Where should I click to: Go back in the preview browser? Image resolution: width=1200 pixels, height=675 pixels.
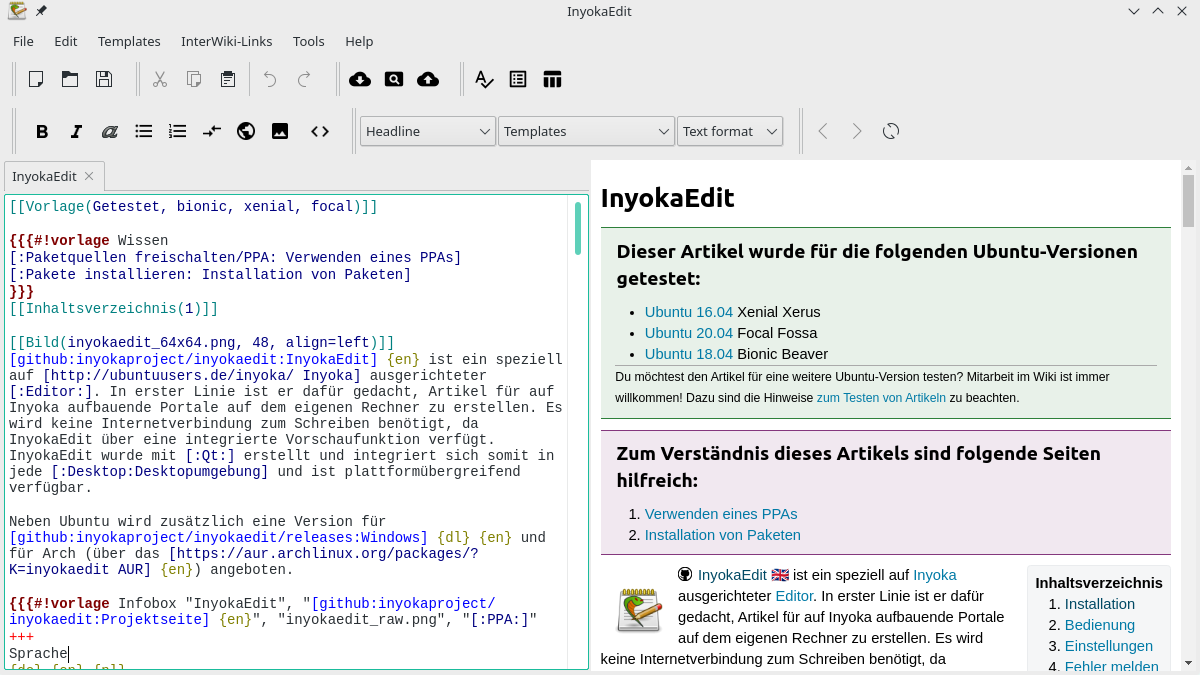coord(823,131)
